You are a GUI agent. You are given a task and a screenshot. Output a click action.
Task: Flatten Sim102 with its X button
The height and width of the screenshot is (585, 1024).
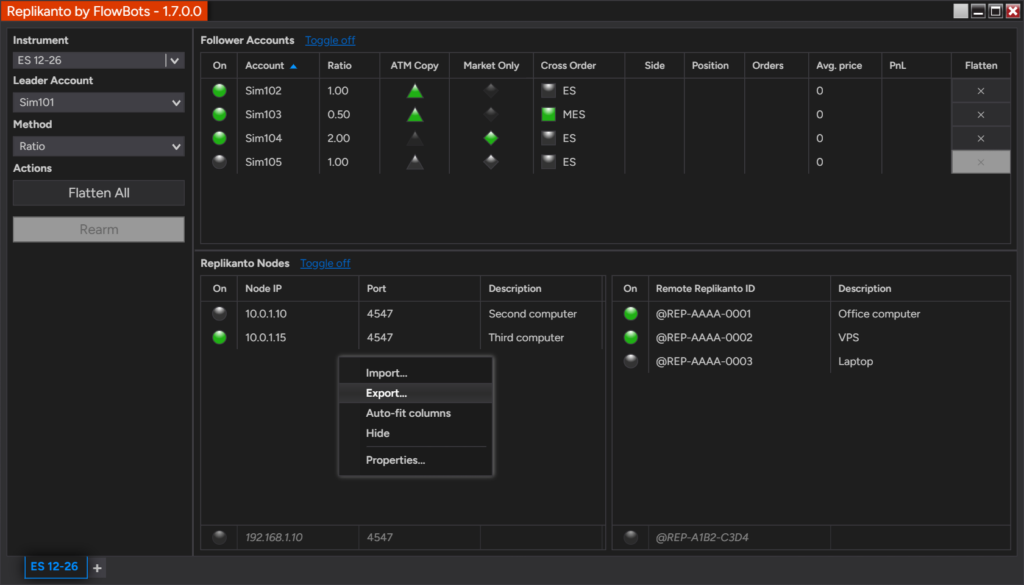(981, 91)
